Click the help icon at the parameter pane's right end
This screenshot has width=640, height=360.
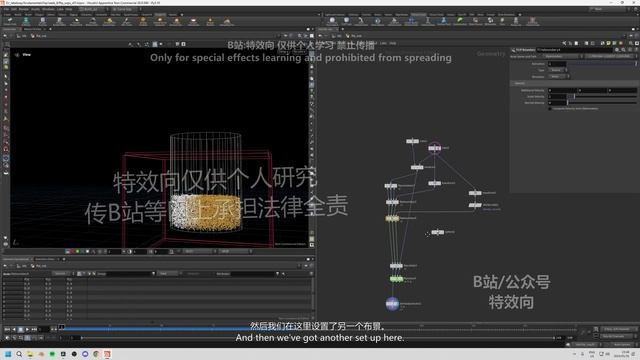point(636,50)
